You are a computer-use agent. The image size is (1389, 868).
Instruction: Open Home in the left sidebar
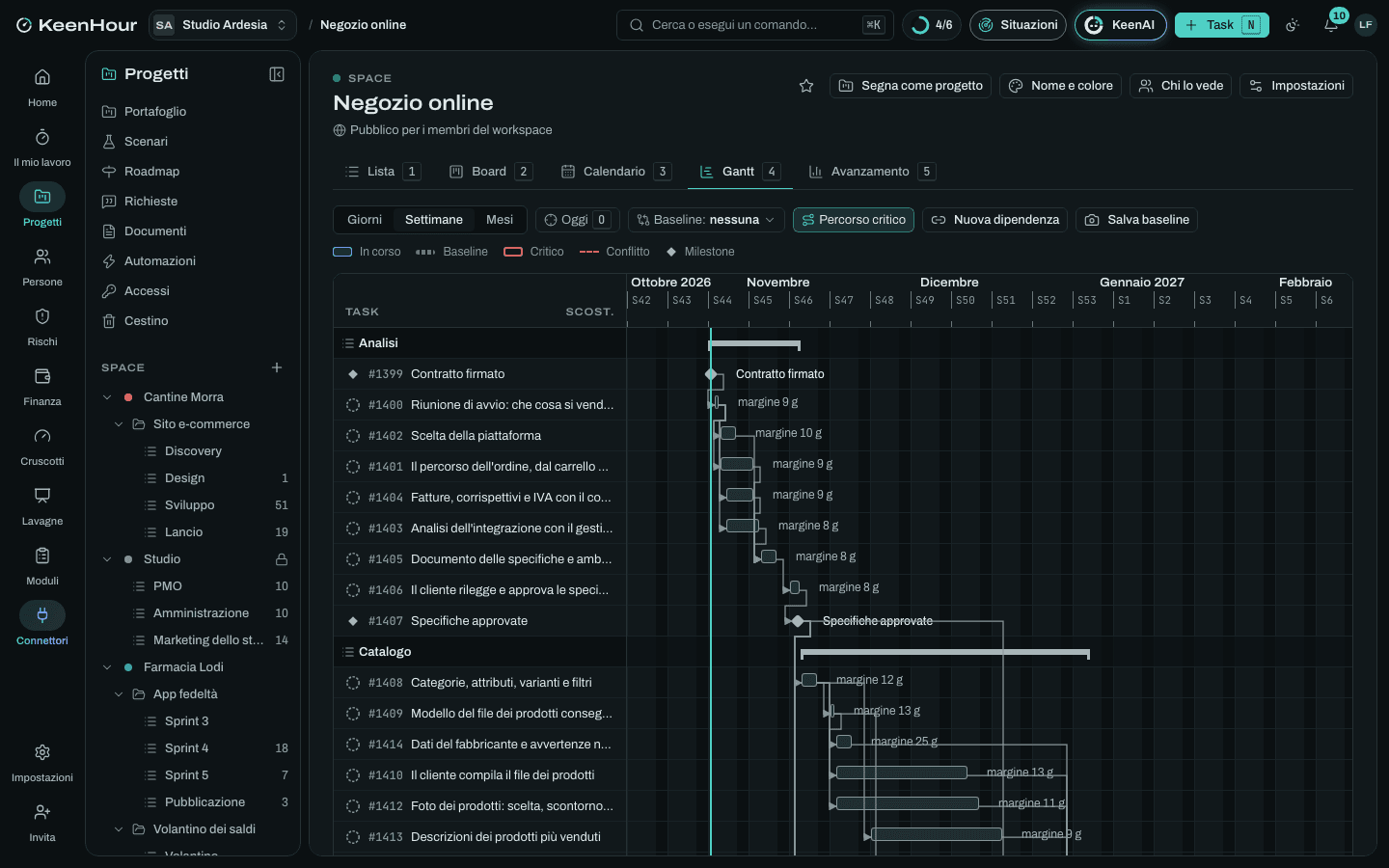pyautogui.click(x=42, y=87)
